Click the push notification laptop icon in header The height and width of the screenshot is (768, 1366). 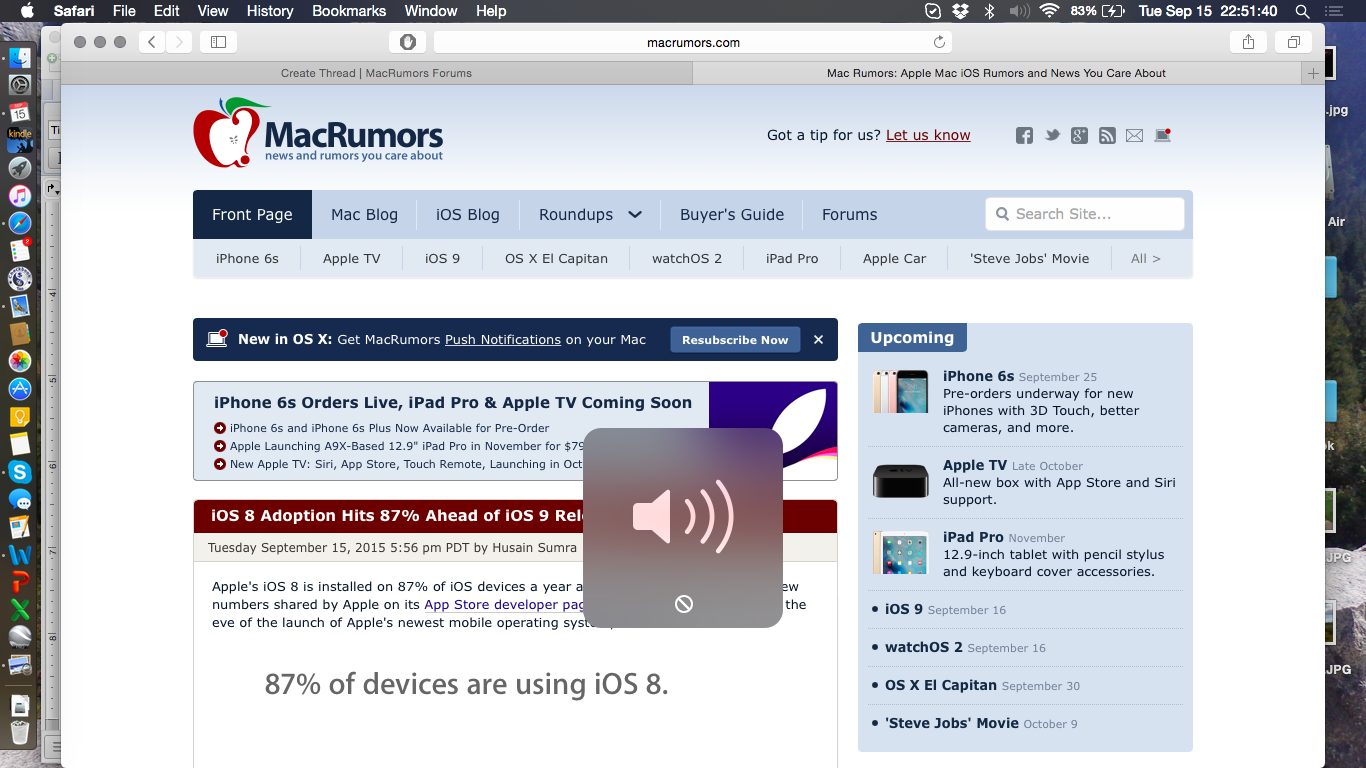pos(1162,135)
